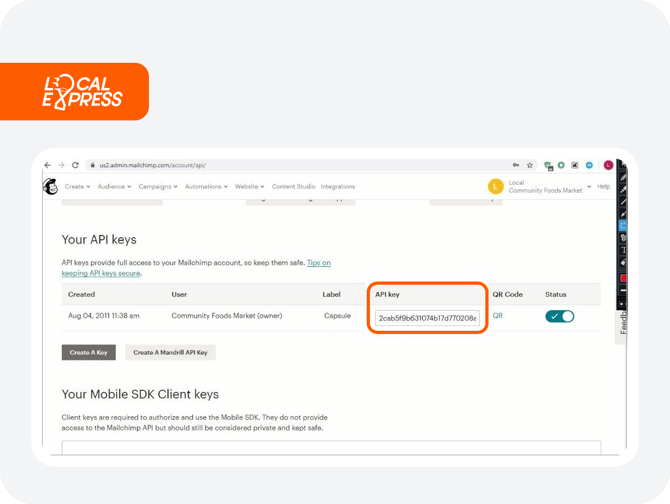670x504 pixels.
Task: Click the browser address bar URL
Action: tap(153, 165)
